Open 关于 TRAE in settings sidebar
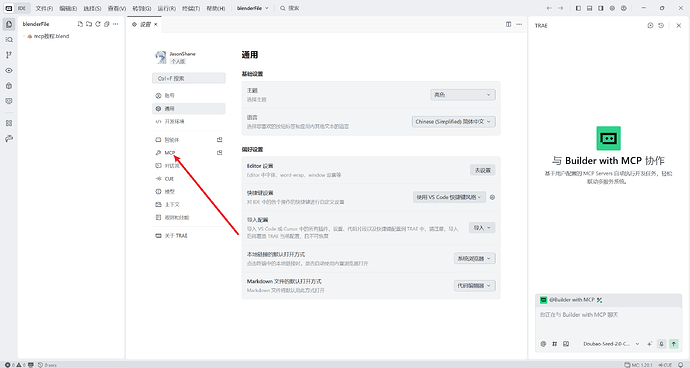 click(188, 236)
